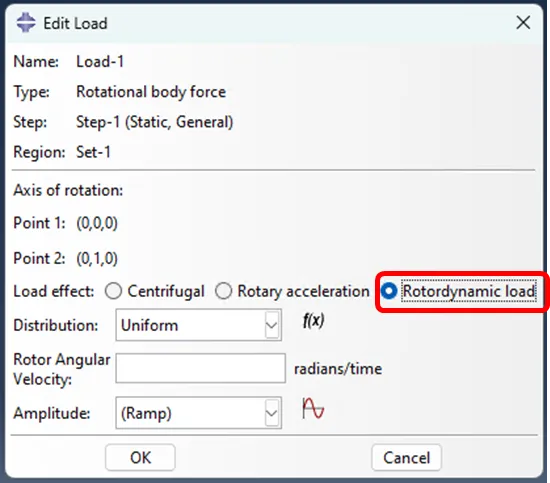
Task: Open the Distribution combo box showing Uniform
Action: point(199,325)
